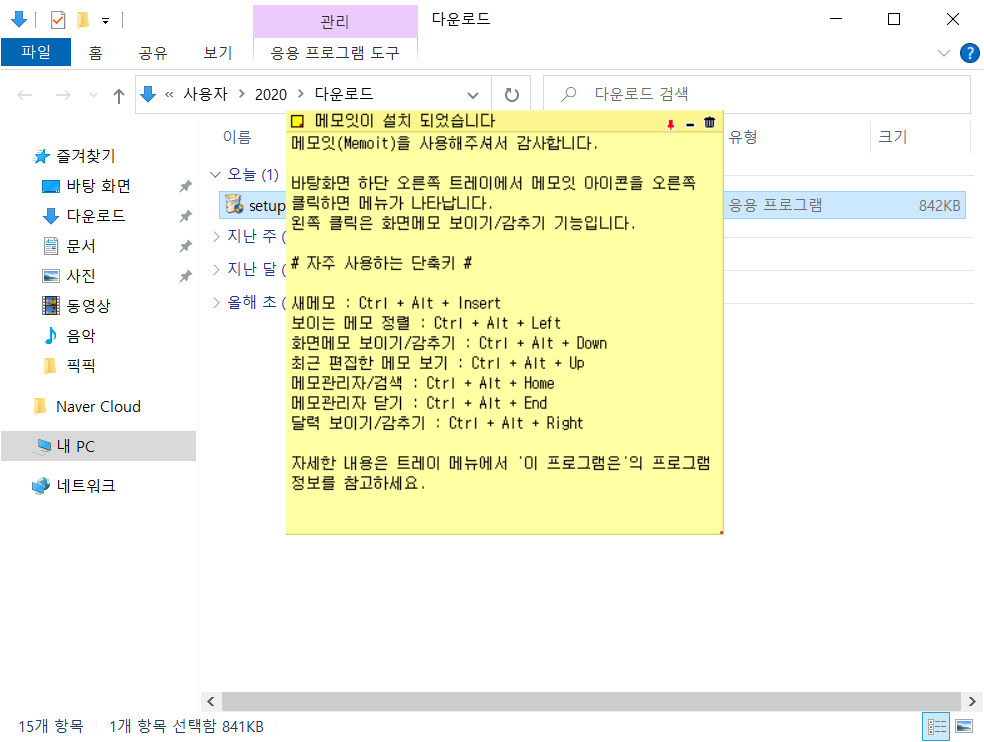Select the 관리 contextual tab
Viewport: 984px width, 742px height.
pyautogui.click(x=335, y=21)
